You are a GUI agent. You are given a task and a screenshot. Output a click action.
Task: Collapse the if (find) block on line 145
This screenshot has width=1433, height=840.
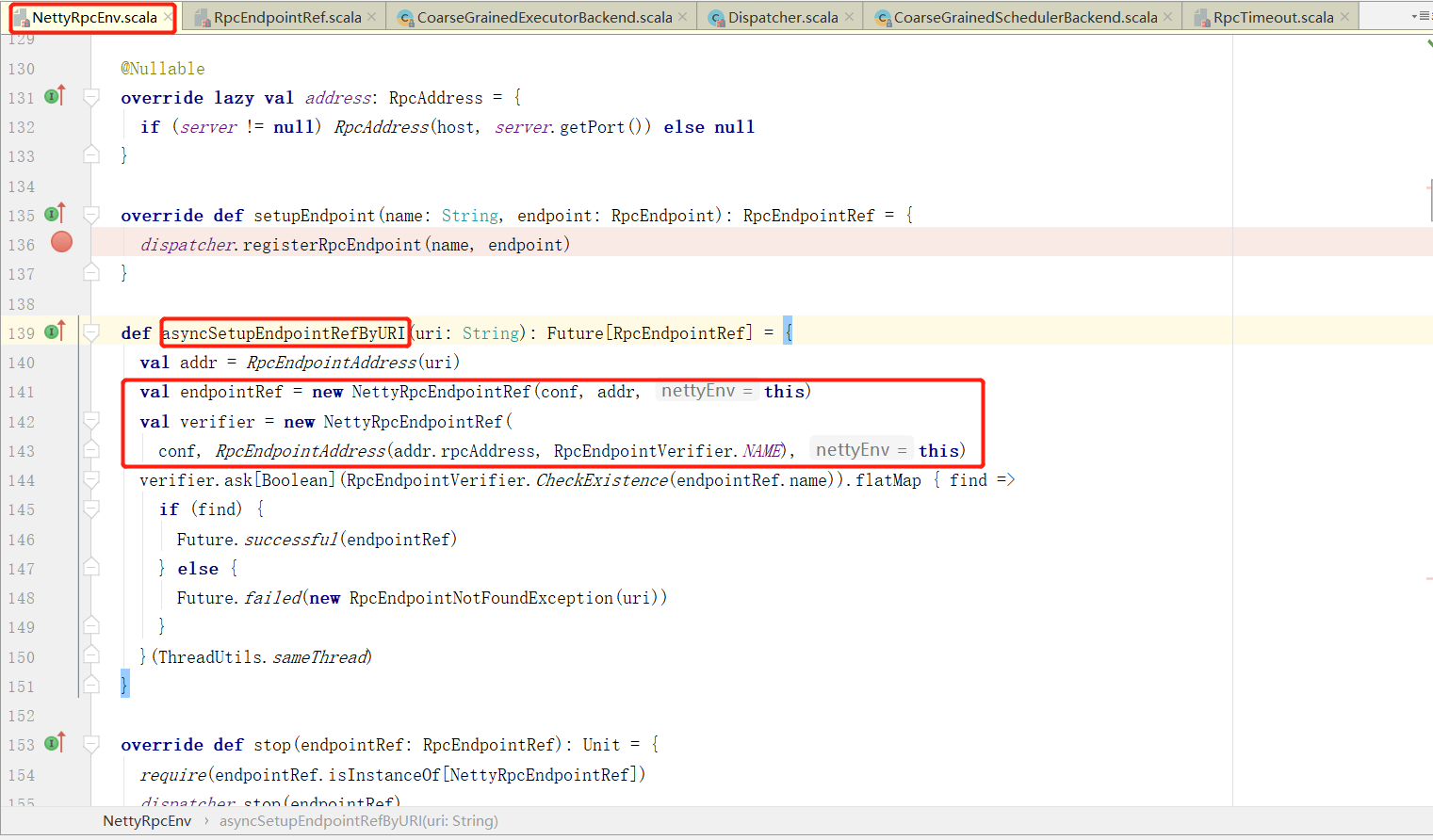click(x=91, y=509)
